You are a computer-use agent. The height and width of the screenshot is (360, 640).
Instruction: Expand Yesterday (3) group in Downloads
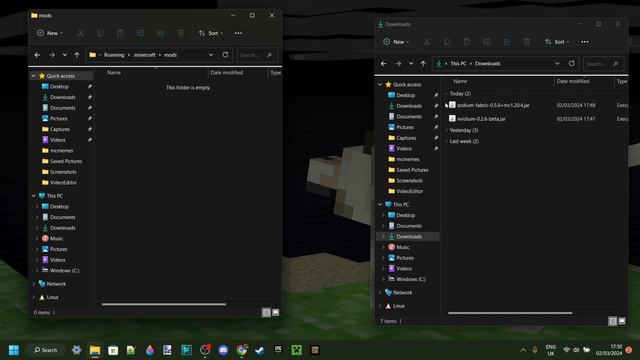click(x=446, y=130)
